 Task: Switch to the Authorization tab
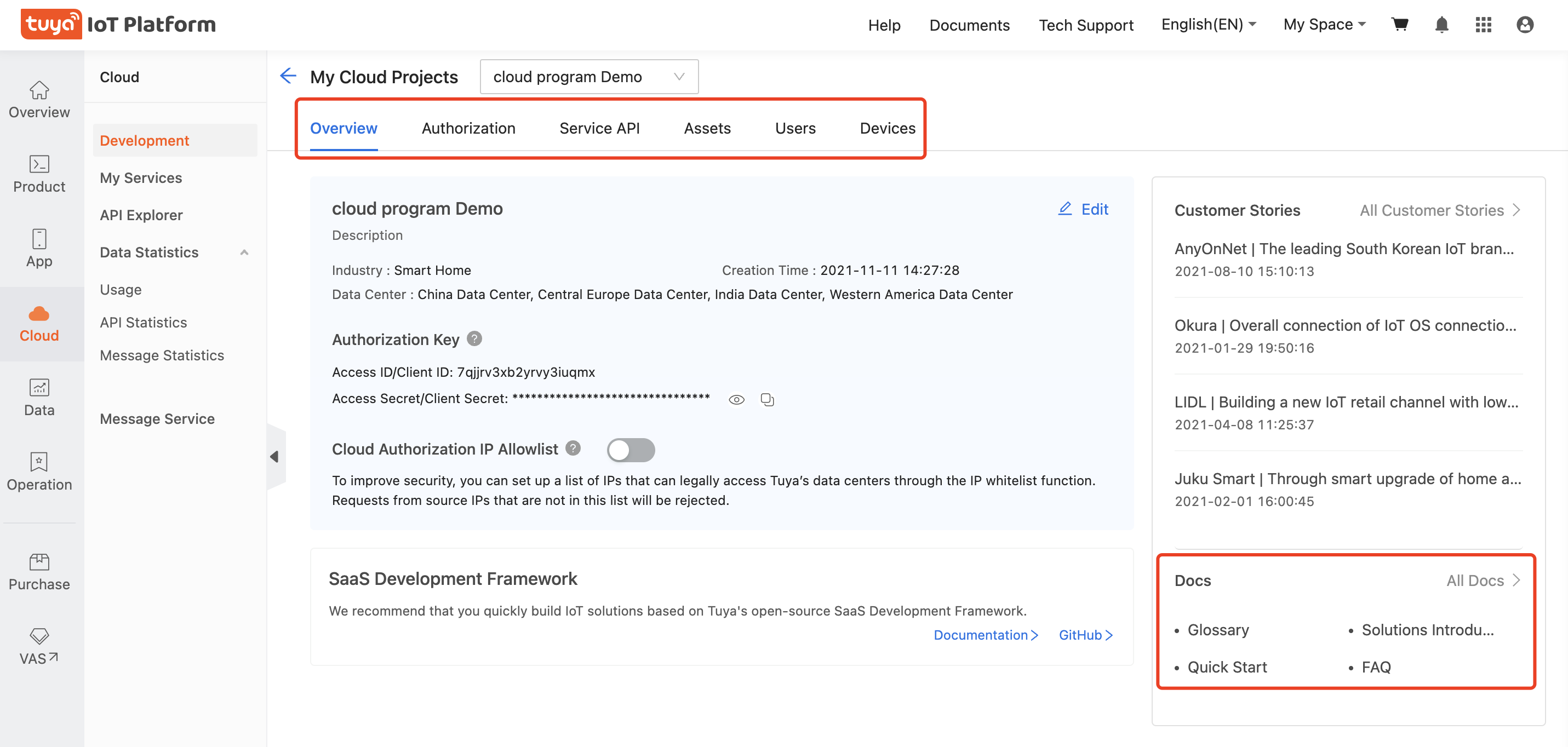468,128
